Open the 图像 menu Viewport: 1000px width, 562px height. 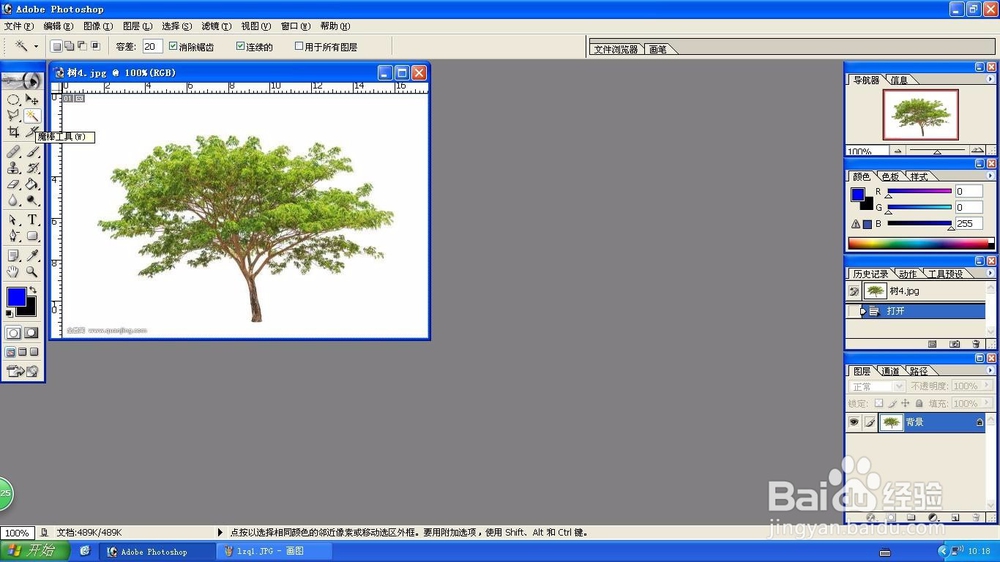coord(98,26)
